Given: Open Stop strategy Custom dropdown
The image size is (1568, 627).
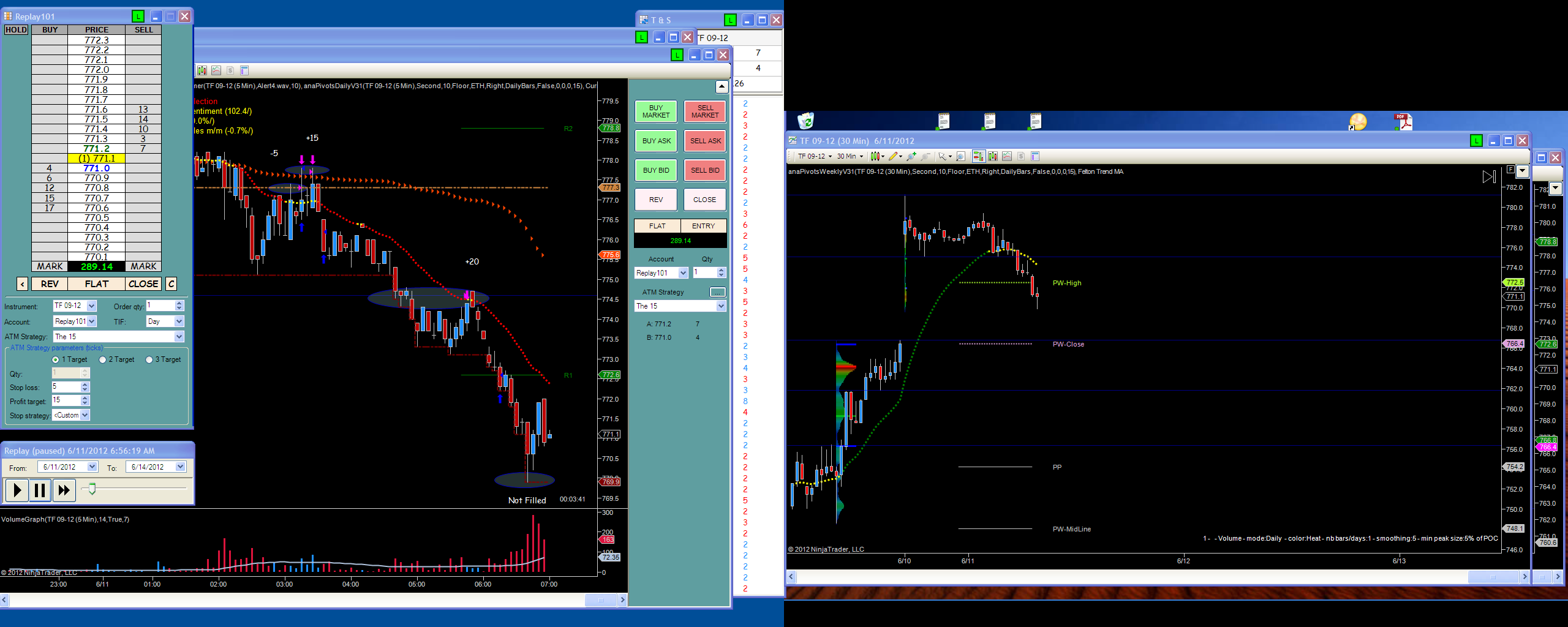Looking at the screenshot, I should (x=85, y=415).
